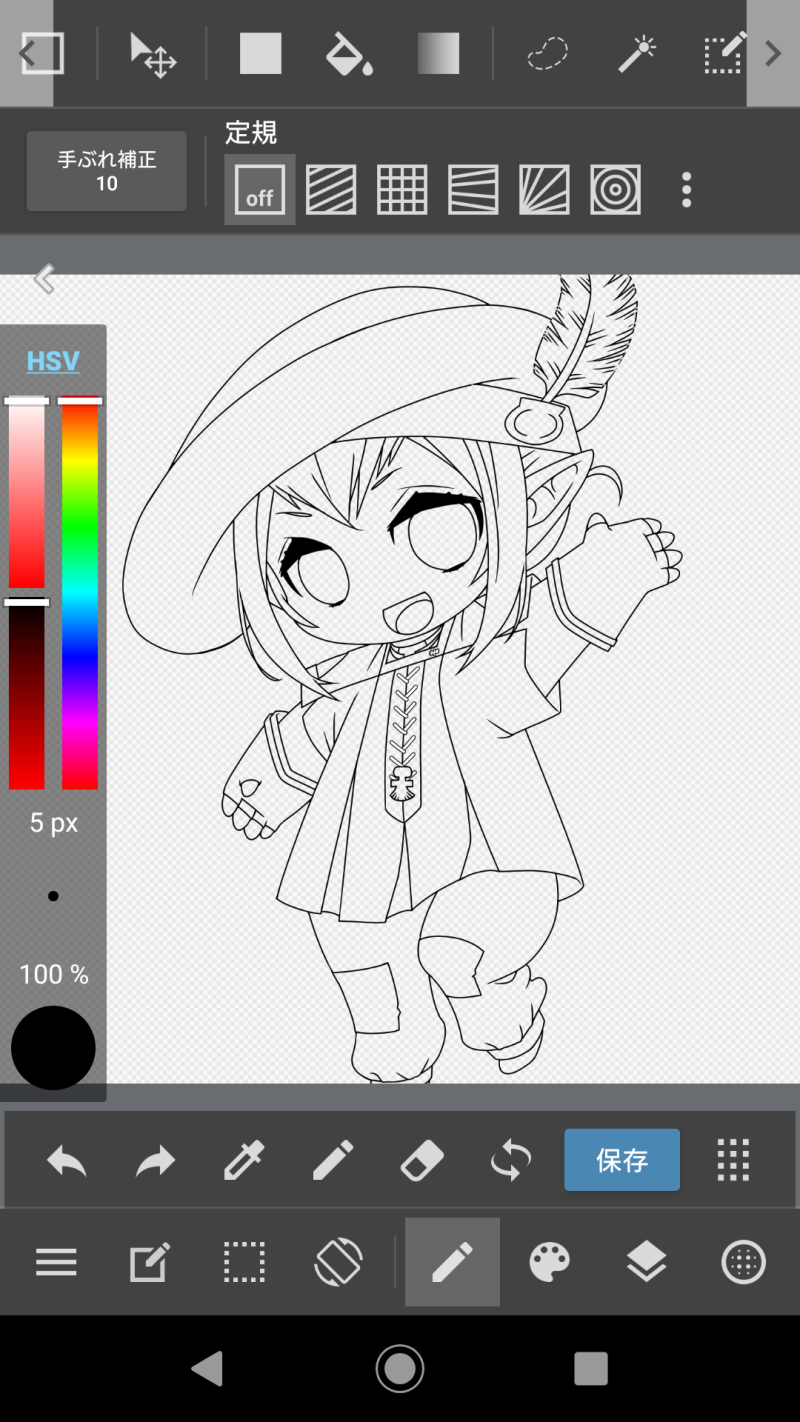Open the color palette panel
Screen dimensions: 800x1422
click(550, 1262)
